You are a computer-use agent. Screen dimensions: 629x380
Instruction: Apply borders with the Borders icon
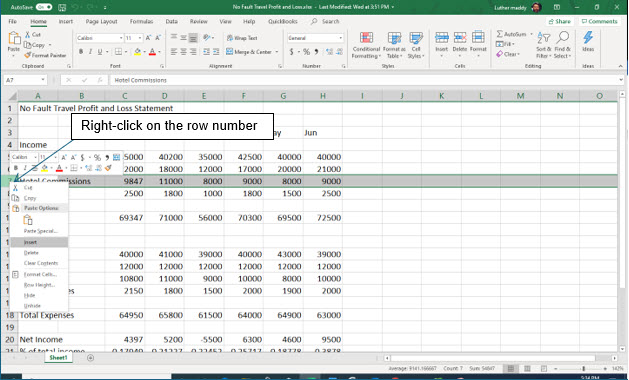pos(118,52)
